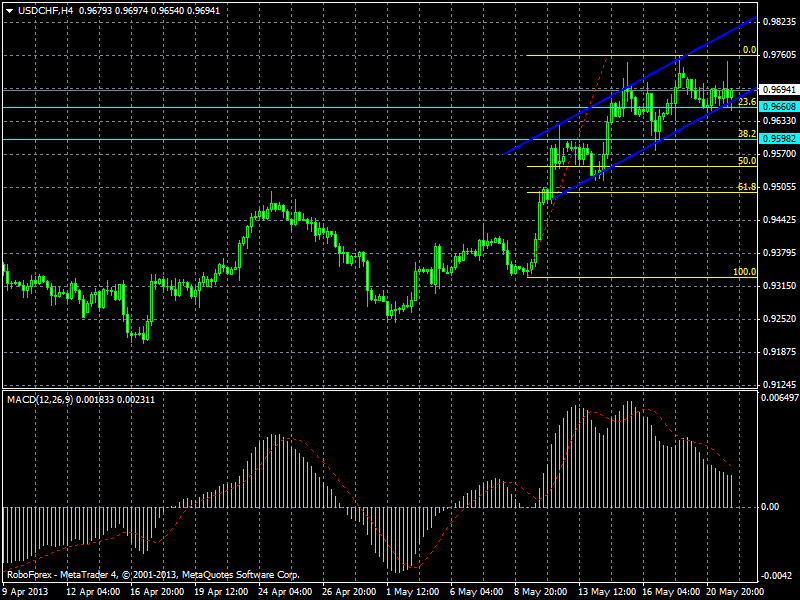Click the 0.96330 price scale value

(x=780, y=121)
